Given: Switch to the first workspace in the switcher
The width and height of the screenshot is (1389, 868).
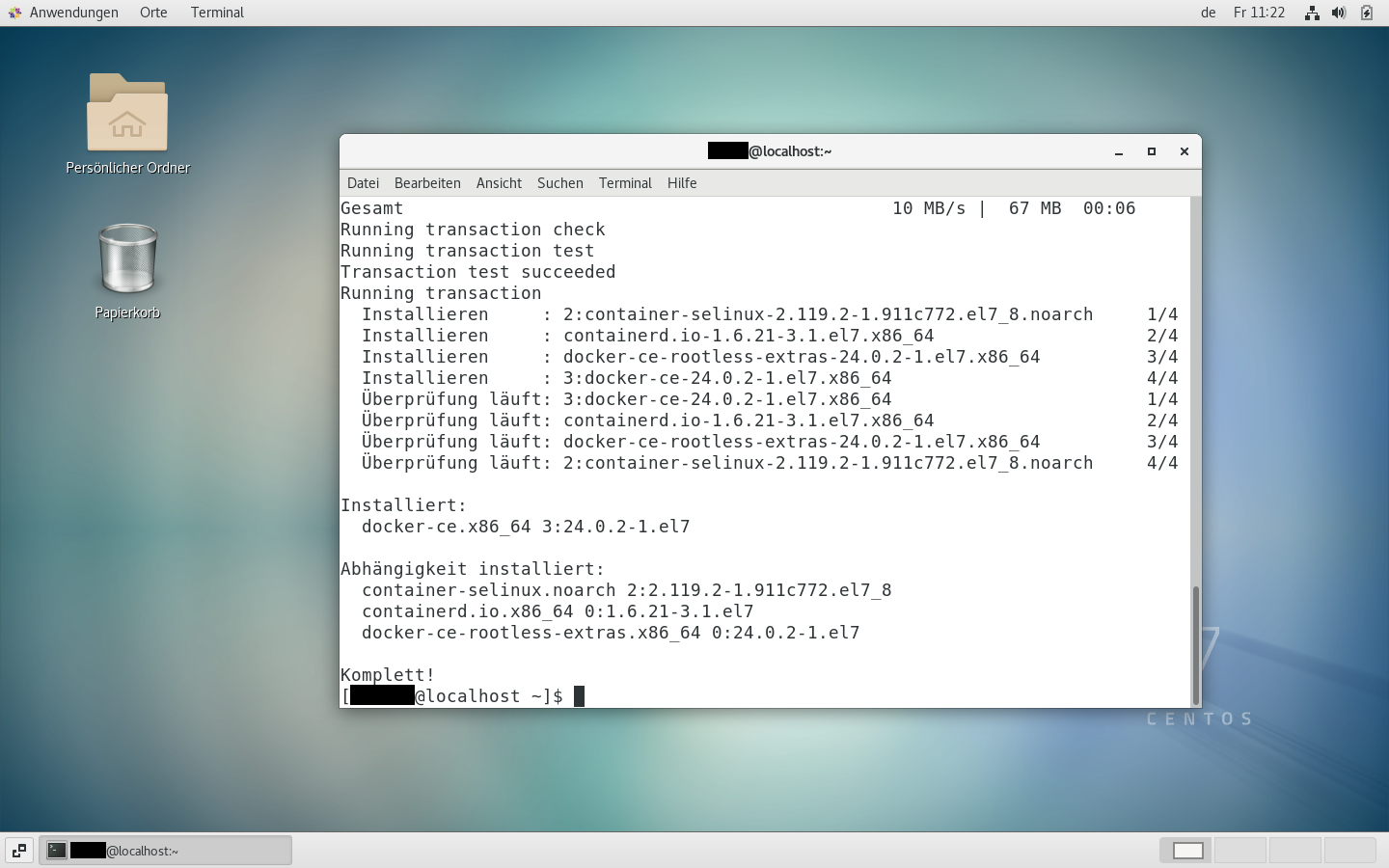Looking at the screenshot, I should click(x=1187, y=850).
